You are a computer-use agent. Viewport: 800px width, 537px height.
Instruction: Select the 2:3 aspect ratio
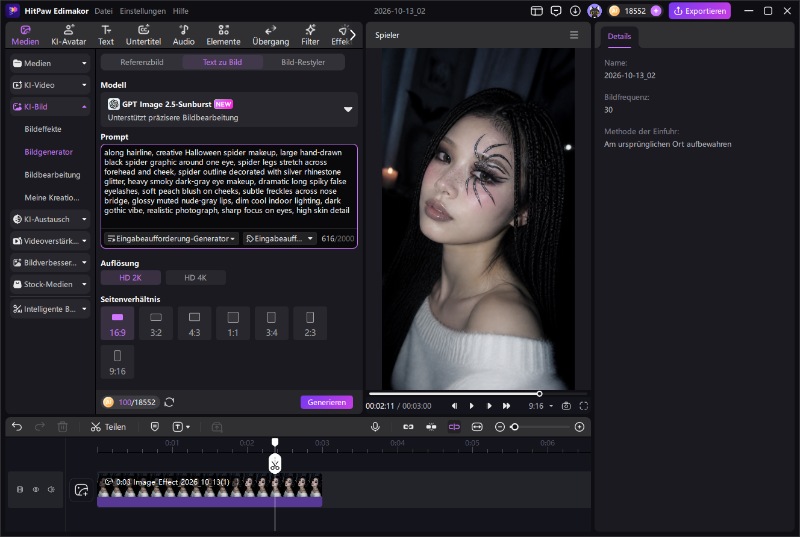point(310,323)
